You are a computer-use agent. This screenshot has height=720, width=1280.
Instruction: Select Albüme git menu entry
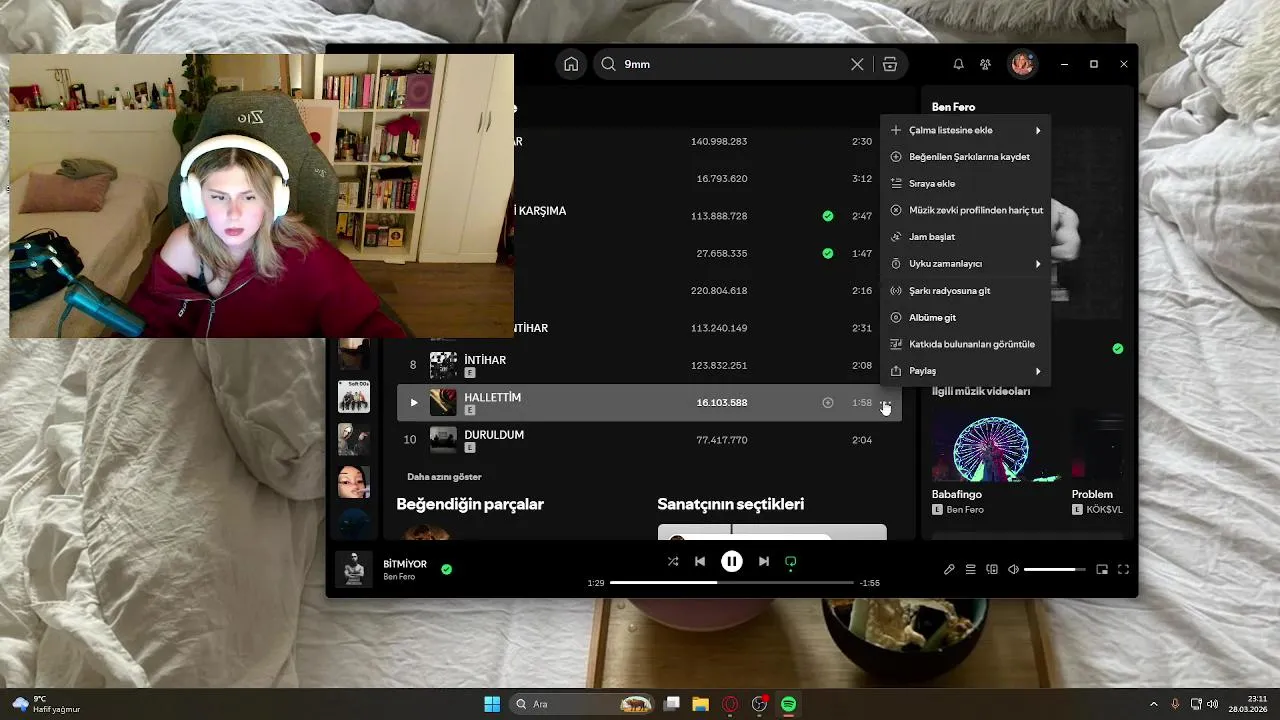(x=965, y=317)
